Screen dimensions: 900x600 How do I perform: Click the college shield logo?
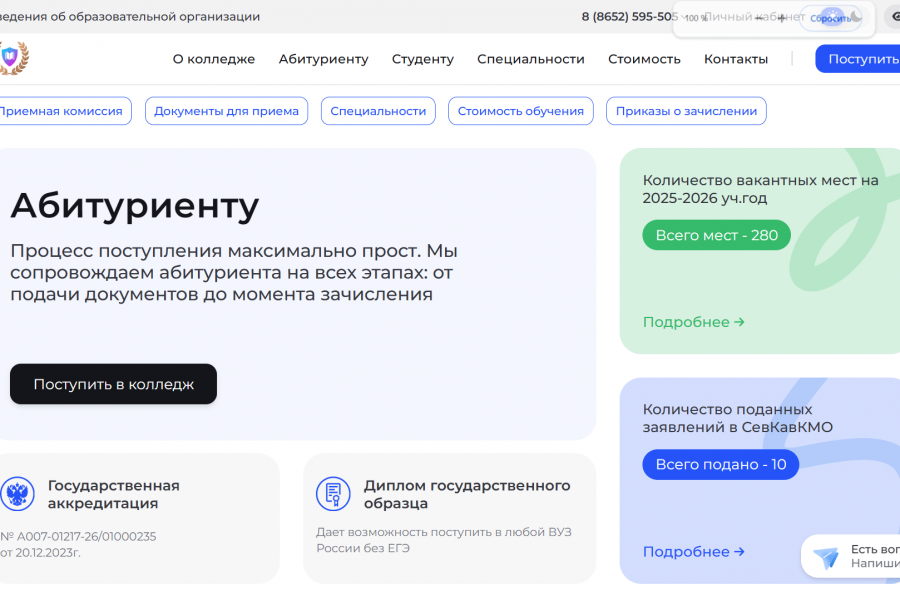click(11, 58)
